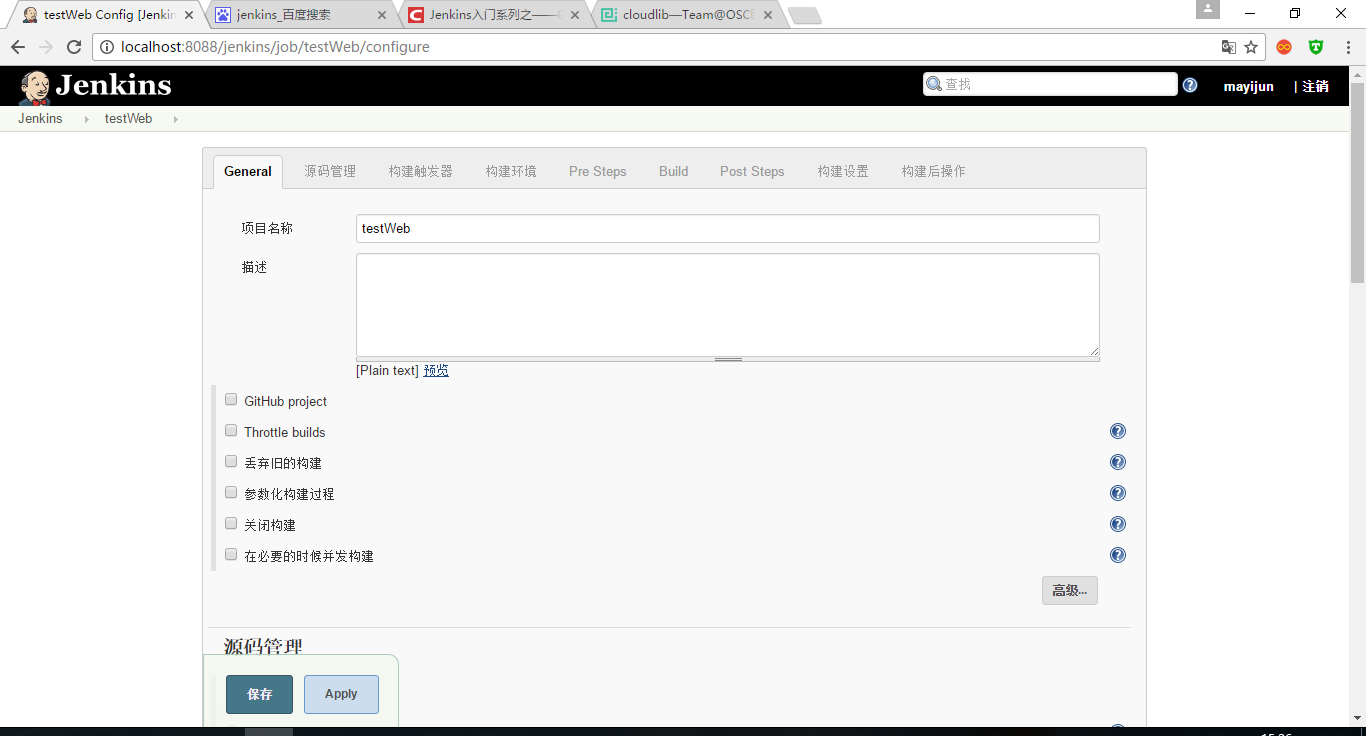Screen dimensions: 1366x736
Task: Click the green shield extension icon
Action: click(x=1316, y=47)
